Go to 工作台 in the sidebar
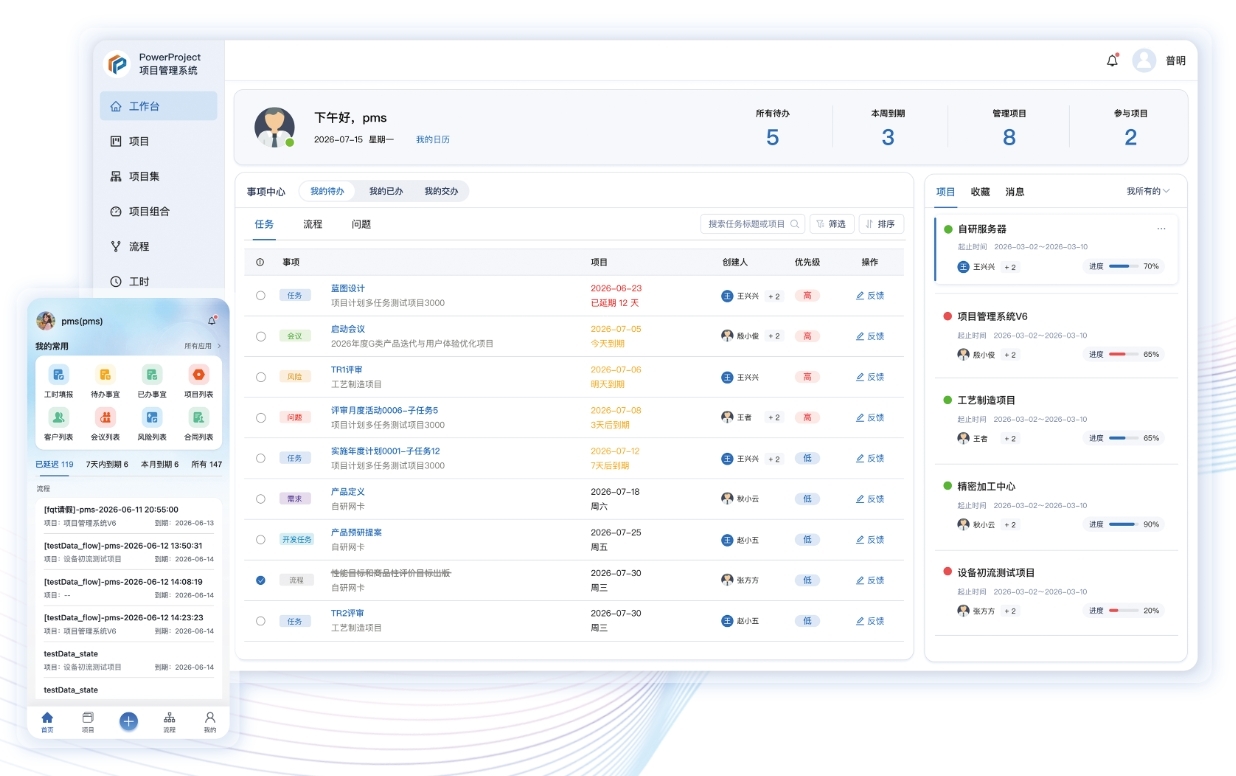 [x=158, y=106]
